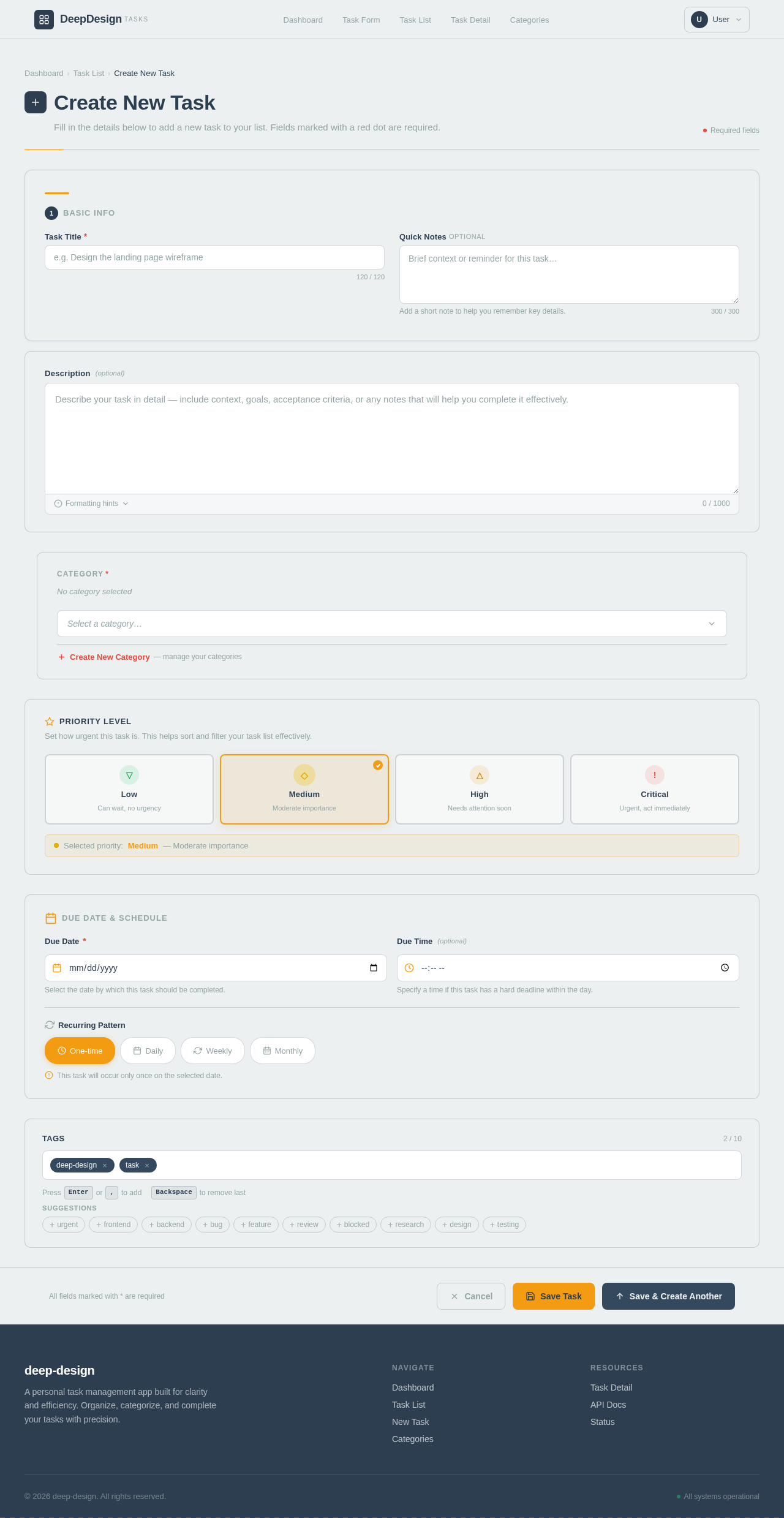The width and height of the screenshot is (784, 1518).
Task: Select the Critical priority card
Action: (x=655, y=789)
